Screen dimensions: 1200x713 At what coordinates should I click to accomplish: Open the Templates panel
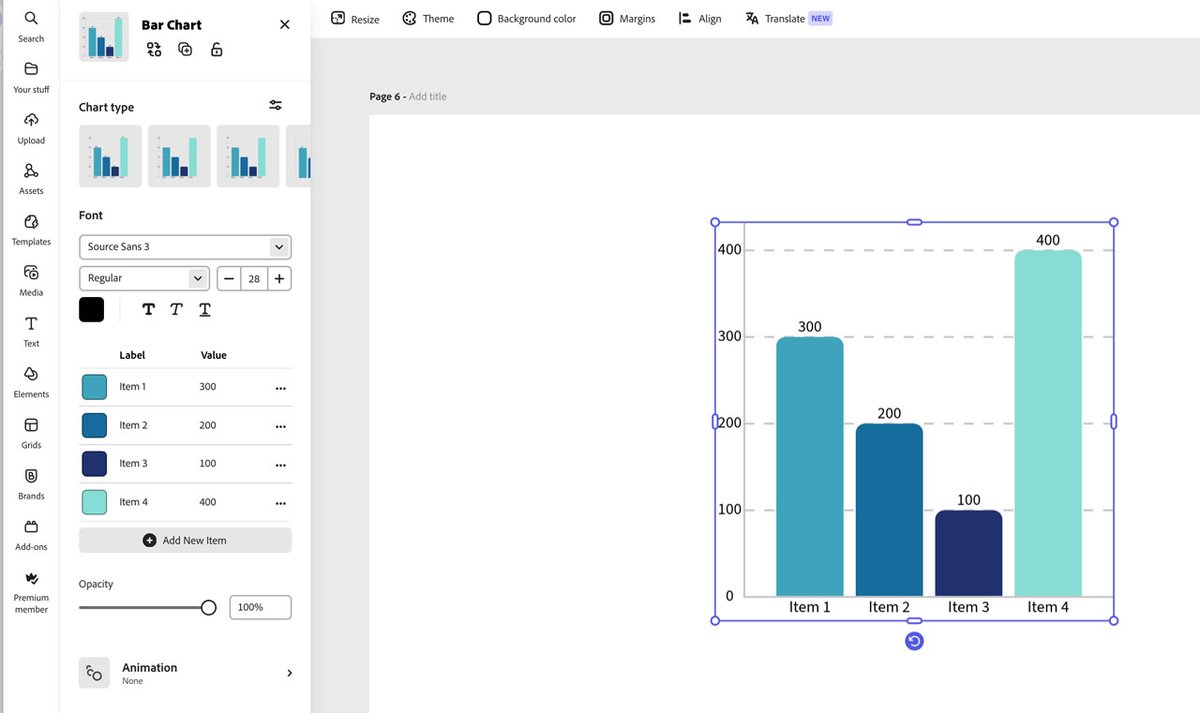[x=31, y=229]
